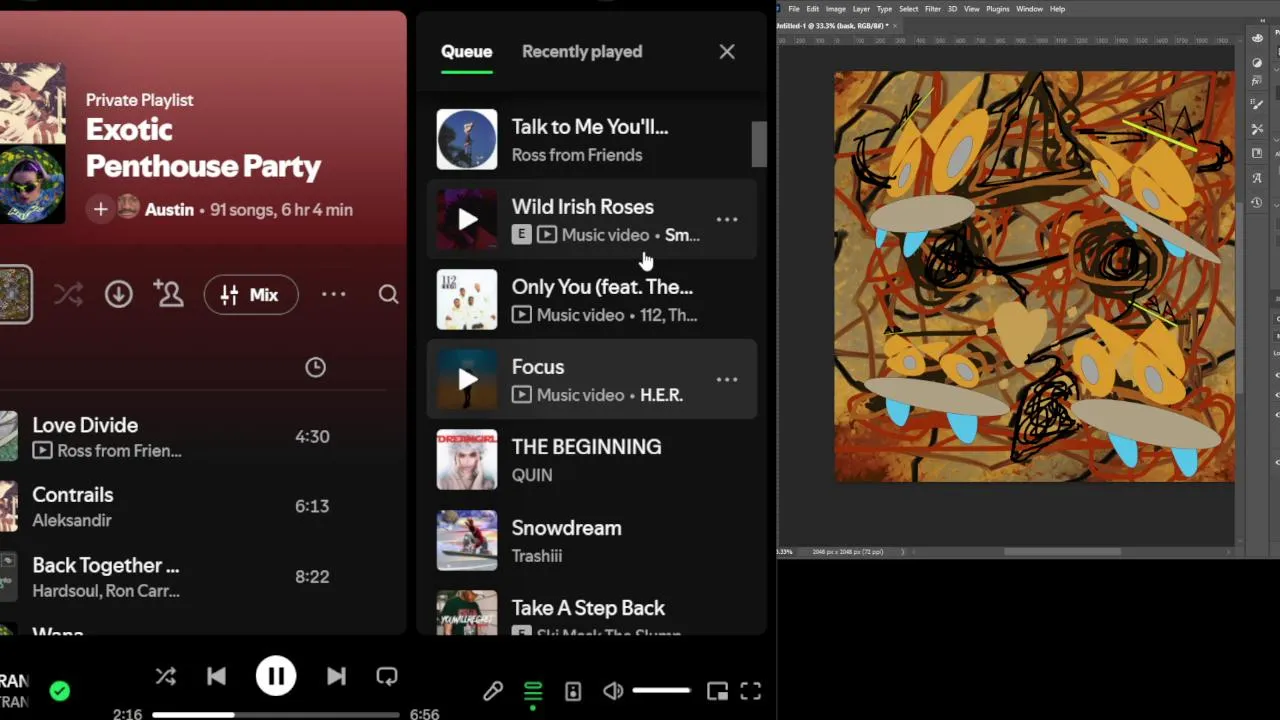Open the miniplayer icon

717,691
